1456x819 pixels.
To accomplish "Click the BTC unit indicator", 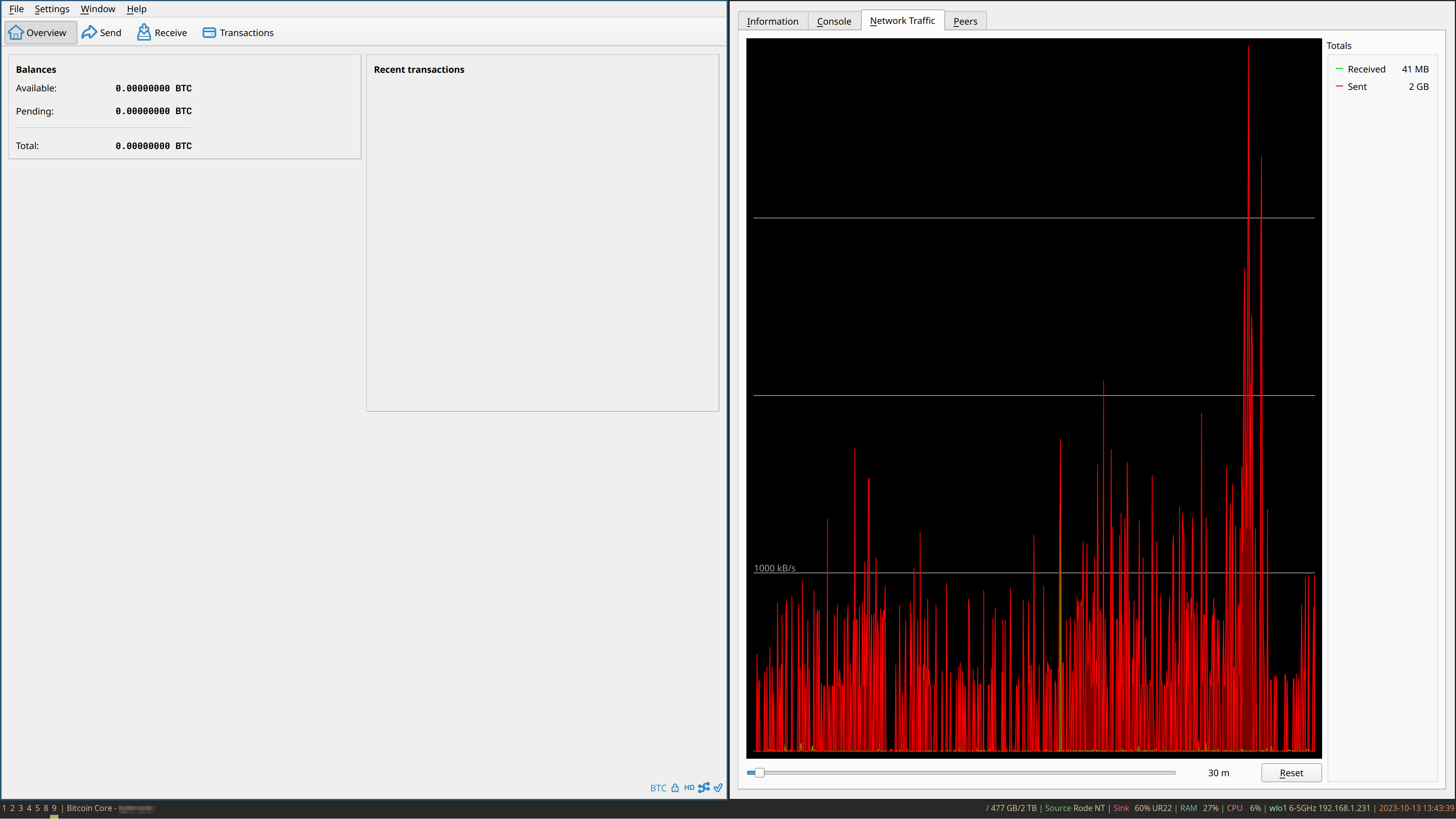I will [657, 788].
